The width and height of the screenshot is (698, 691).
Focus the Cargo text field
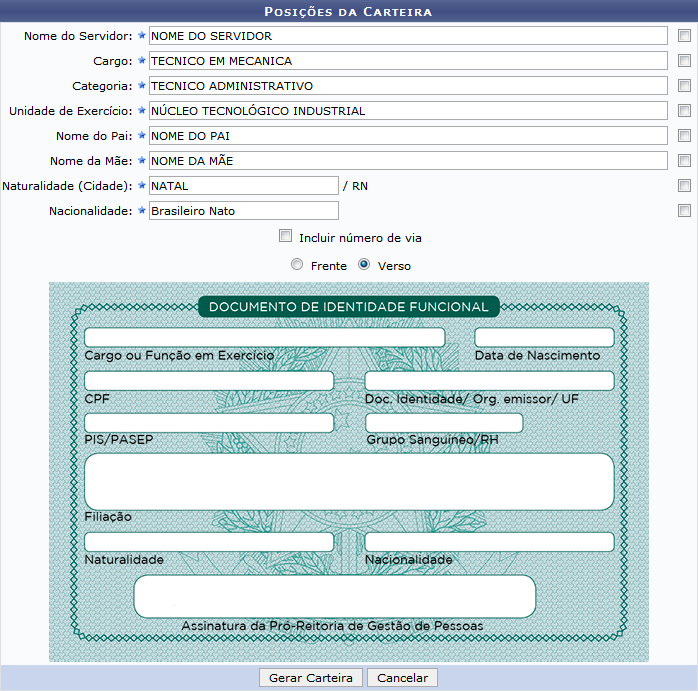407,61
